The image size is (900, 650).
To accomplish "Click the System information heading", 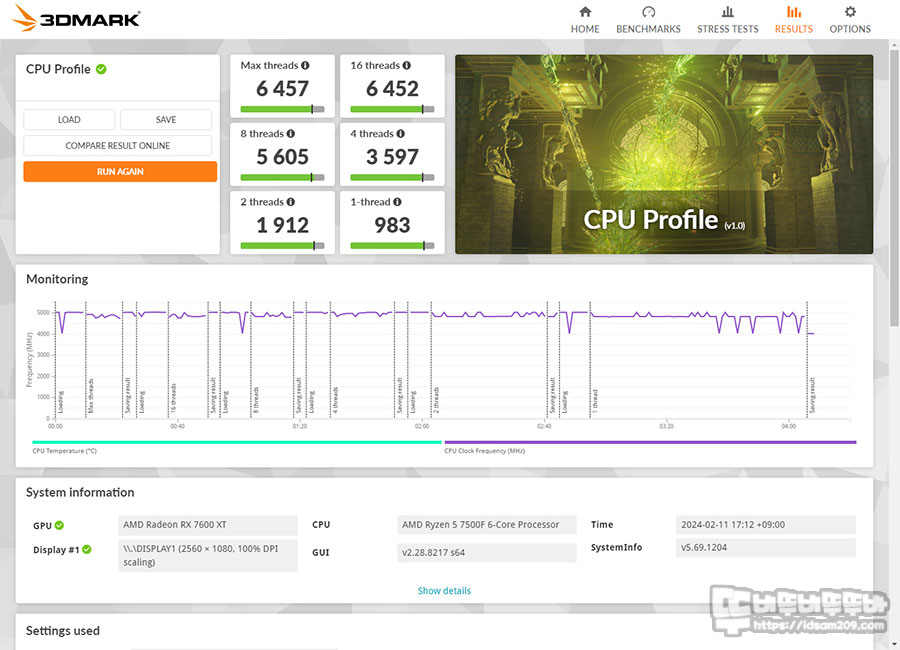I will tap(80, 493).
